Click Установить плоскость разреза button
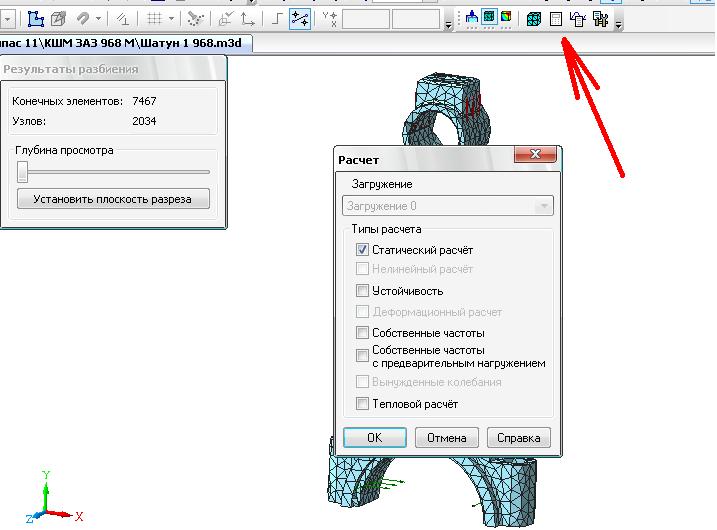The image size is (717, 530). tap(113, 199)
